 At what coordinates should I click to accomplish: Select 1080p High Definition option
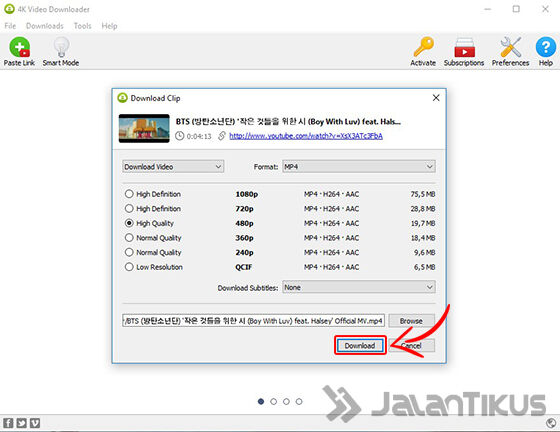pos(129,194)
